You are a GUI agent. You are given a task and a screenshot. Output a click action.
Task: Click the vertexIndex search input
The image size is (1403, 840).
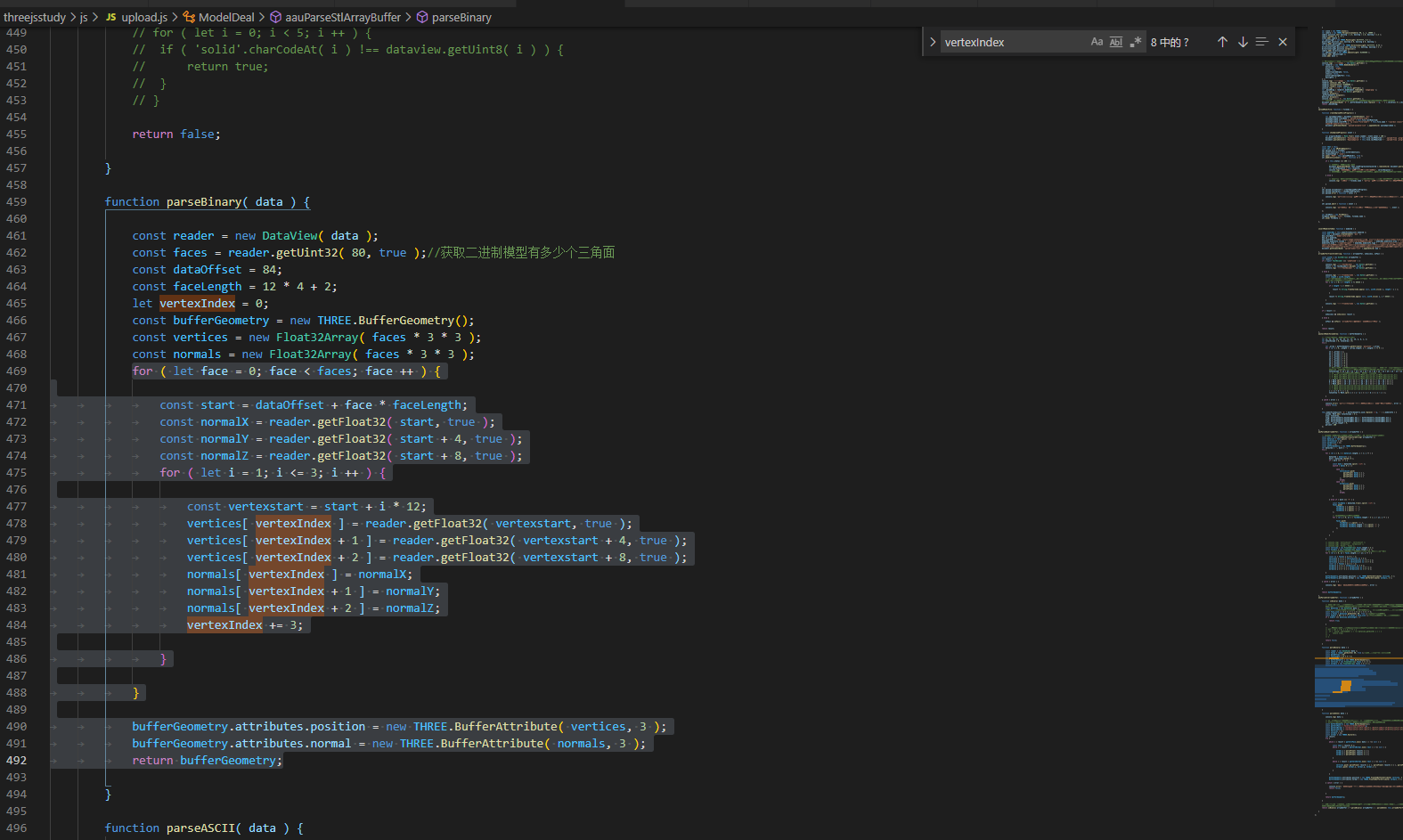(x=1014, y=42)
